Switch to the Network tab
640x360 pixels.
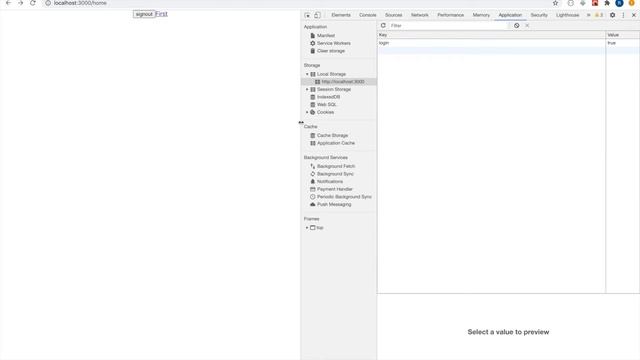420,15
